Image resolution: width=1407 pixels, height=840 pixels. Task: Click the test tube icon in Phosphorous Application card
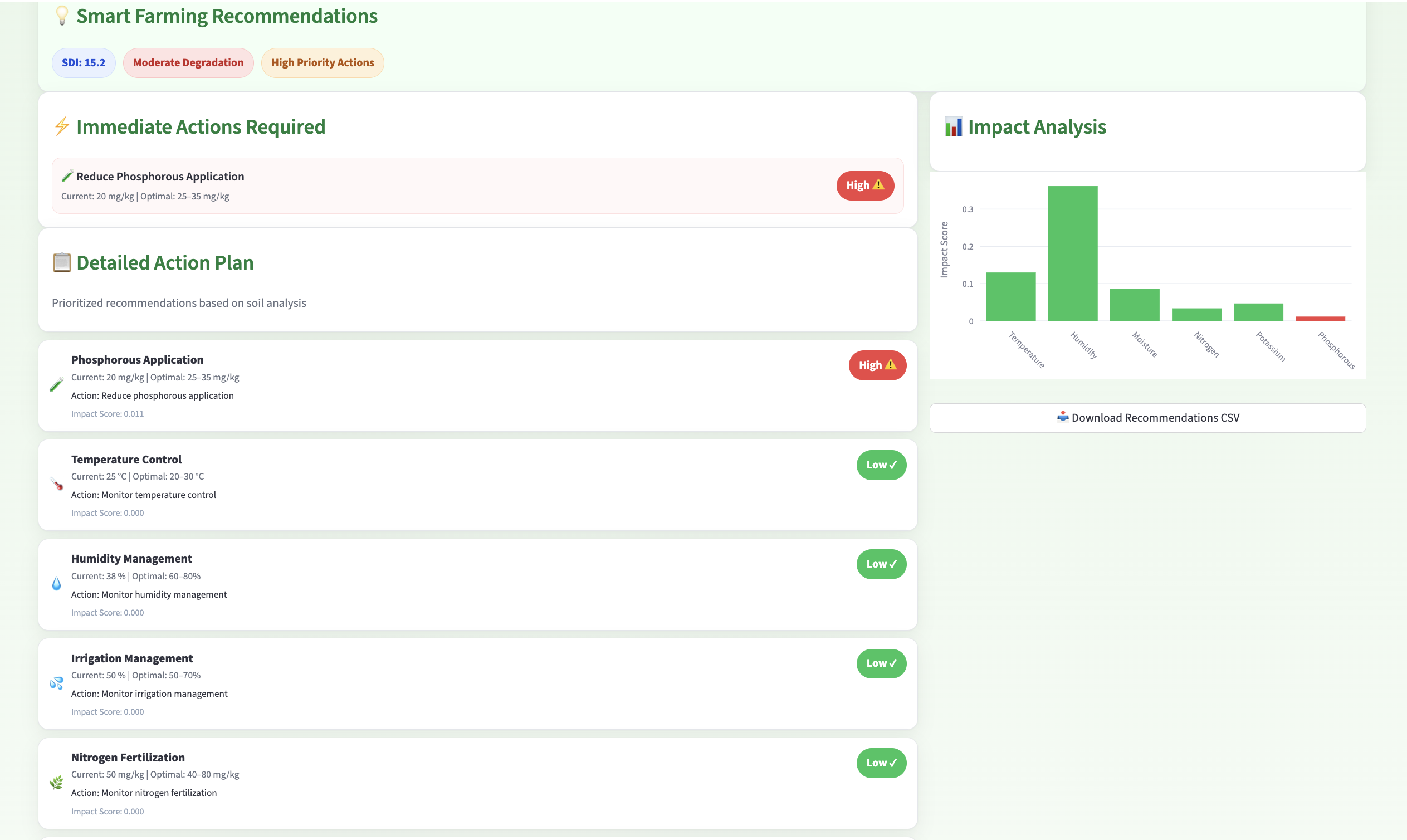coord(56,385)
